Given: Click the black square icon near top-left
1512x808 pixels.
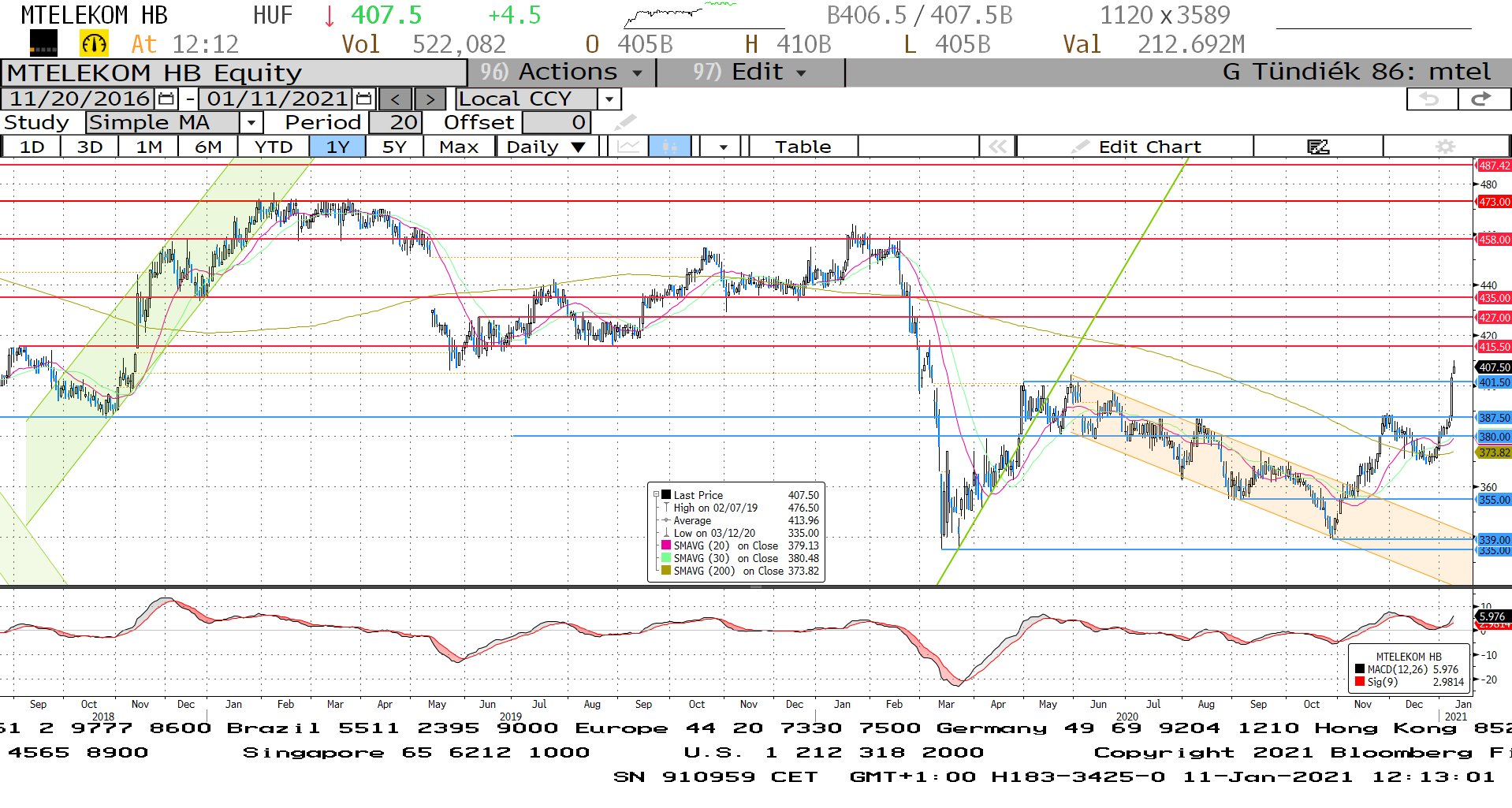Looking at the screenshot, I should point(43,43).
